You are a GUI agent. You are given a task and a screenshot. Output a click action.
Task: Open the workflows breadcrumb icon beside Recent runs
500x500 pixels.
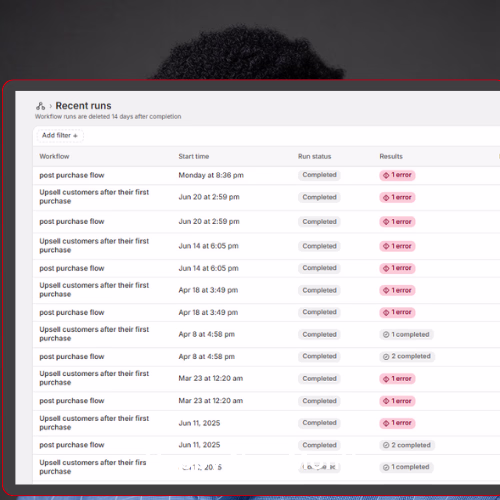[40, 106]
